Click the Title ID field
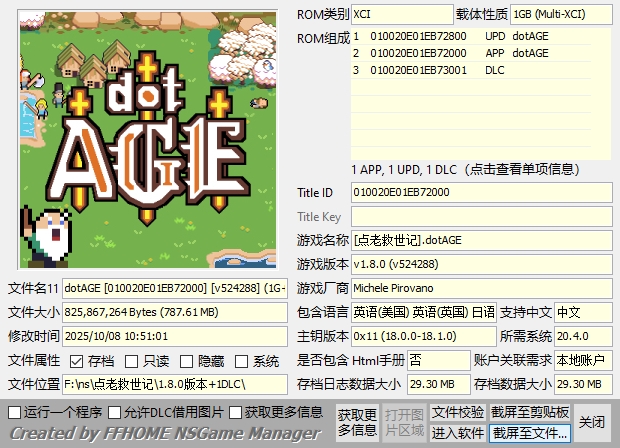This screenshot has width=620, height=448. pyautogui.click(x=480, y=192)
